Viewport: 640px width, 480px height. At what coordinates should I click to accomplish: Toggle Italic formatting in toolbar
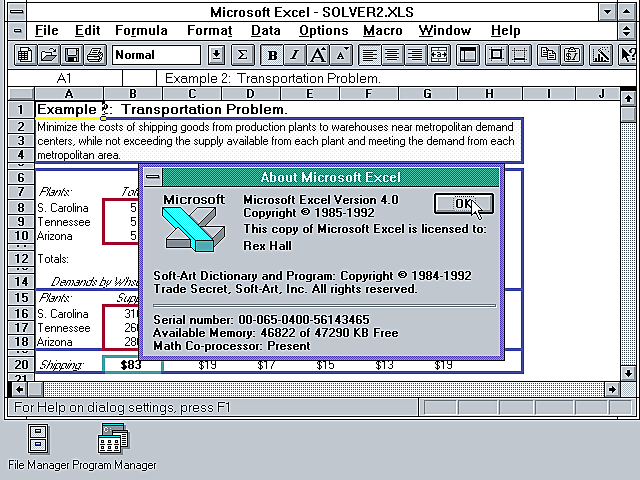click(x=295, y=55)
